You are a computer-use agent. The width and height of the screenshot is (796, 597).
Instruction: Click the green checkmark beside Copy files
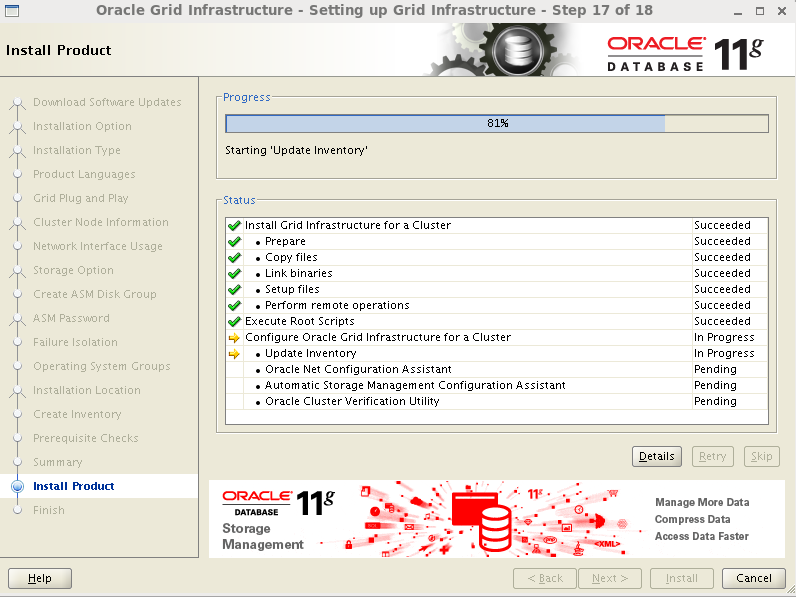pos(234,257)
